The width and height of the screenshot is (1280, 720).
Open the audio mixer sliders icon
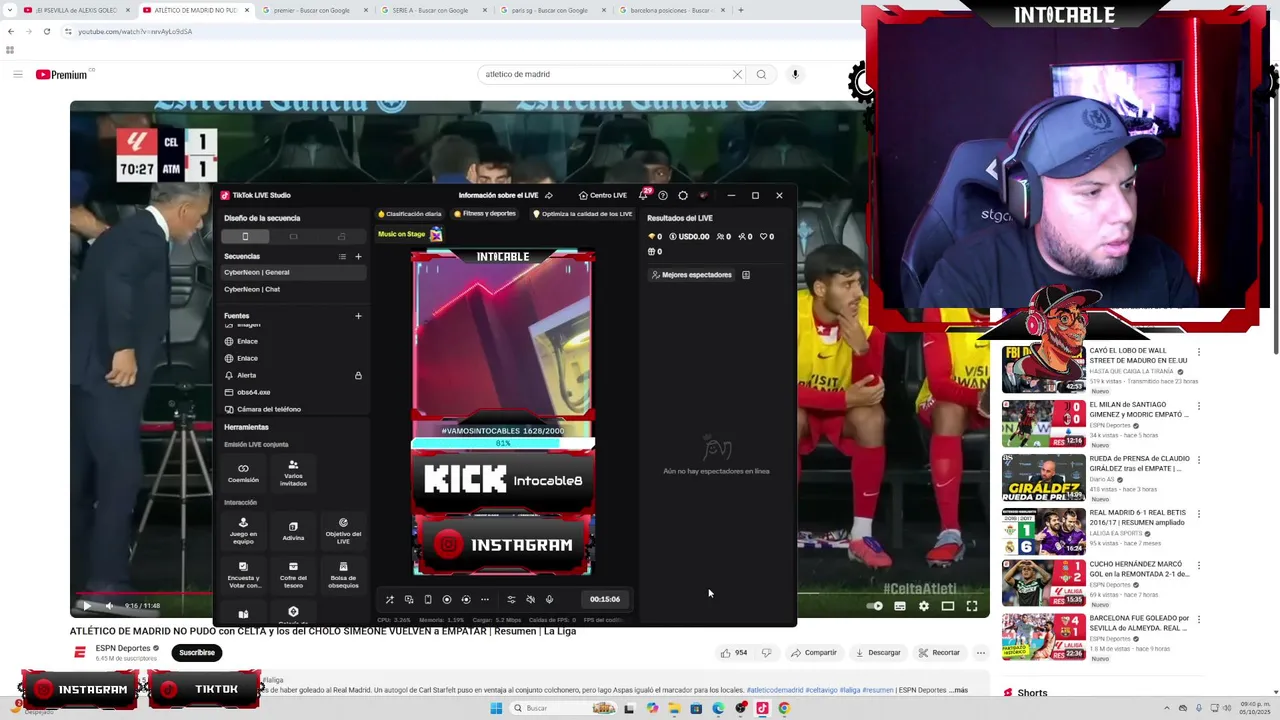coord(511,599)
